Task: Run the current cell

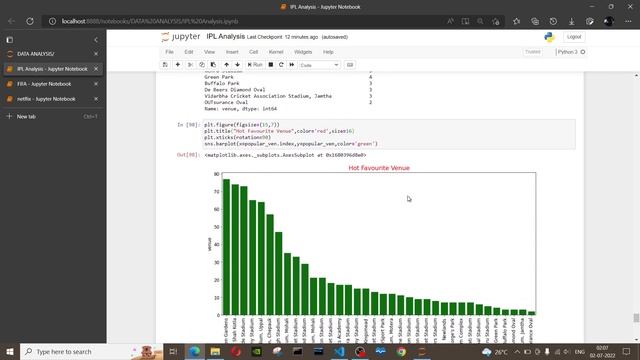Action: coord(255,65)
